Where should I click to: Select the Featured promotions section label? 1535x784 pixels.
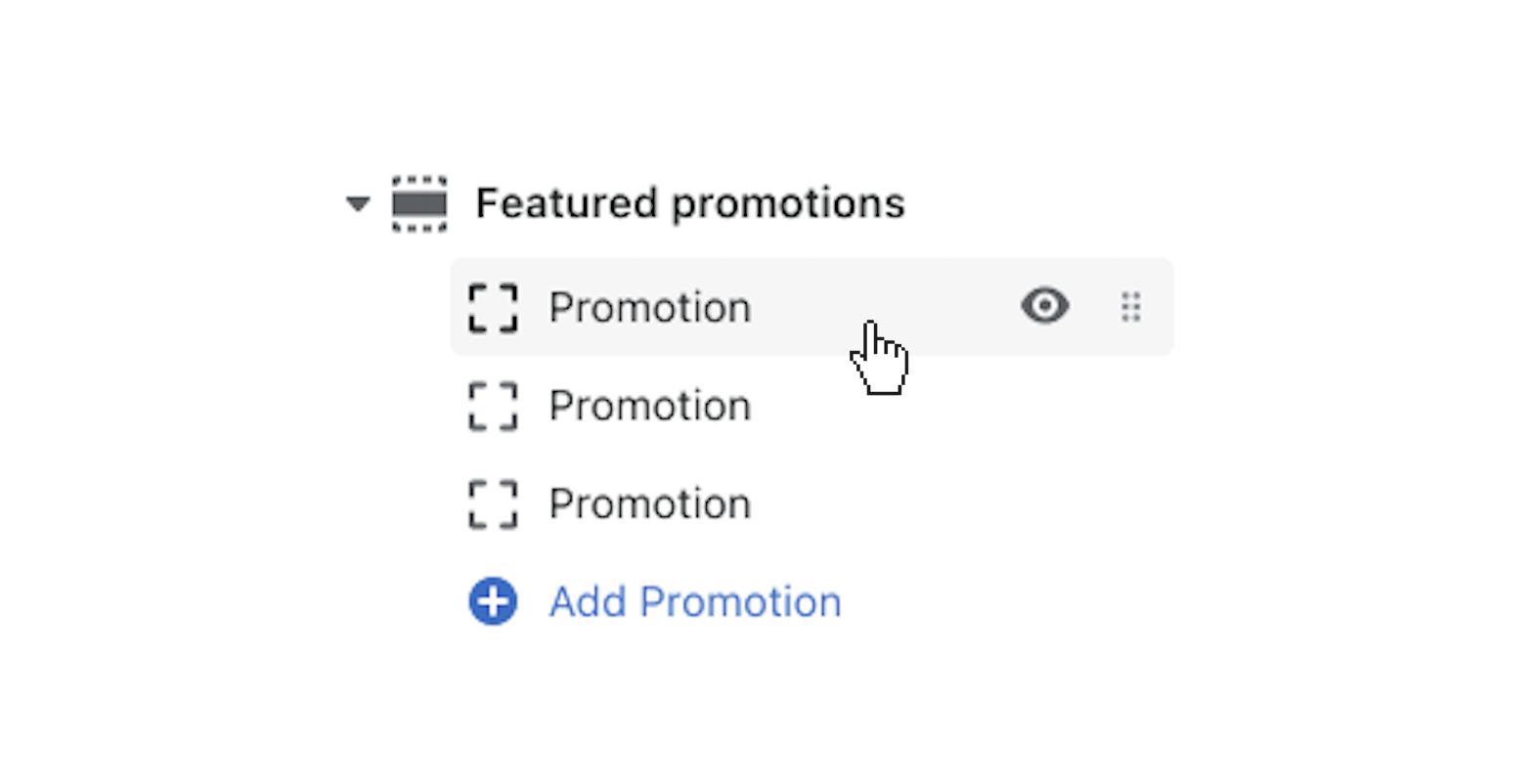[x=690, y=203]
